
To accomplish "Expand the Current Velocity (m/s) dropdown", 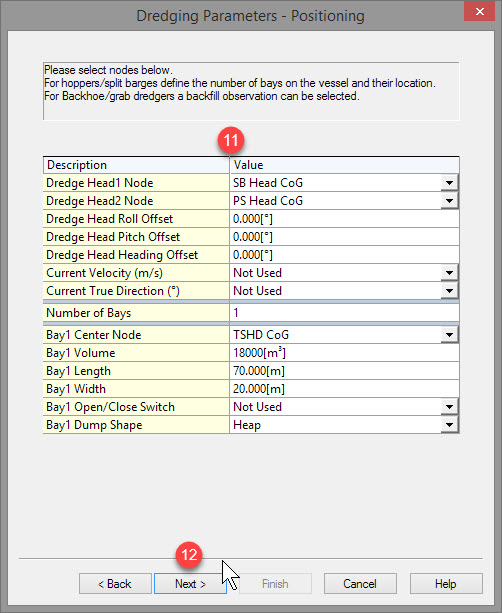I will click(450, 272).
